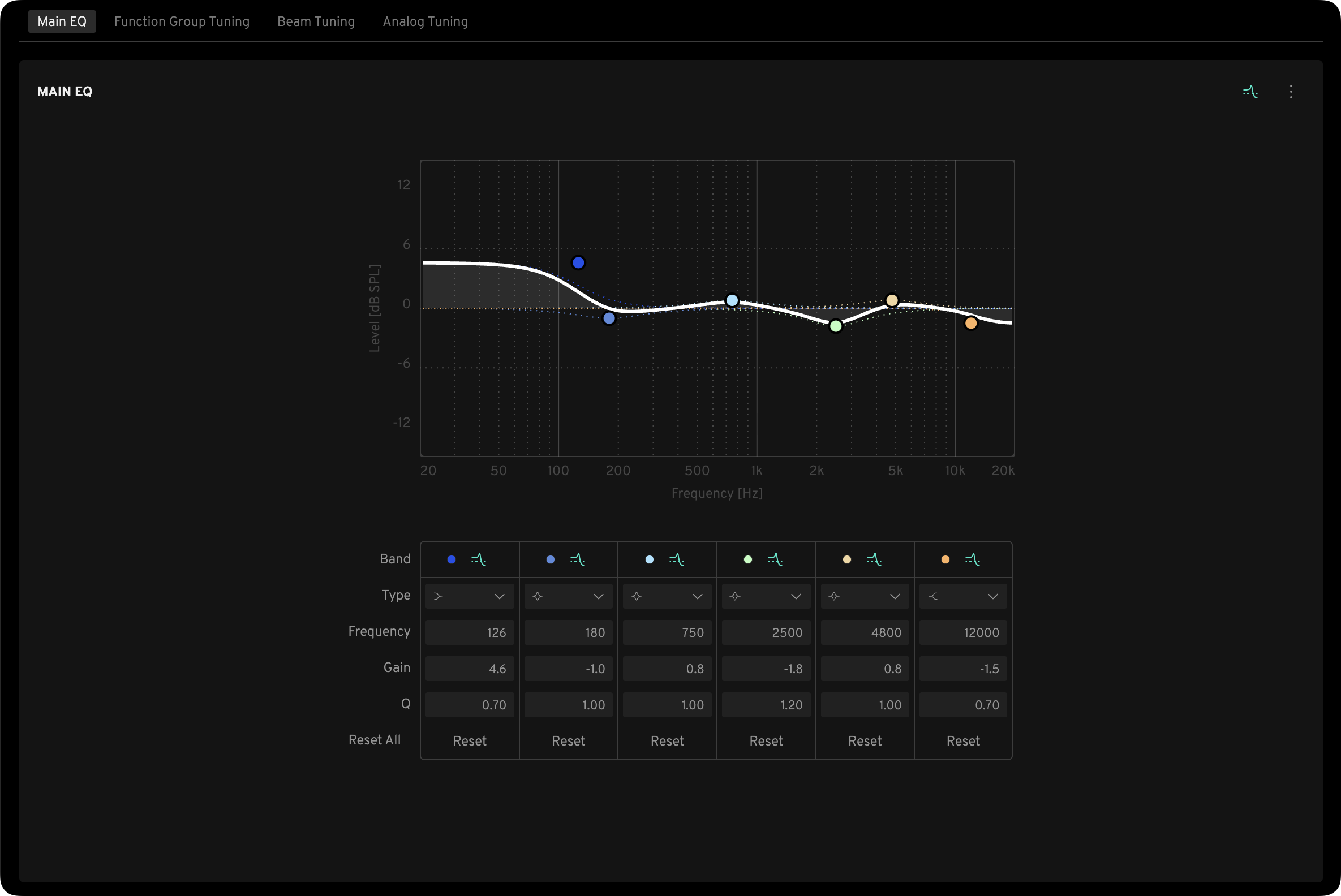Image resolution: width=1341 pixels, height=896 pixels.
Task: Open the three-dot options menu
Action: click(x=1291, y=92)
